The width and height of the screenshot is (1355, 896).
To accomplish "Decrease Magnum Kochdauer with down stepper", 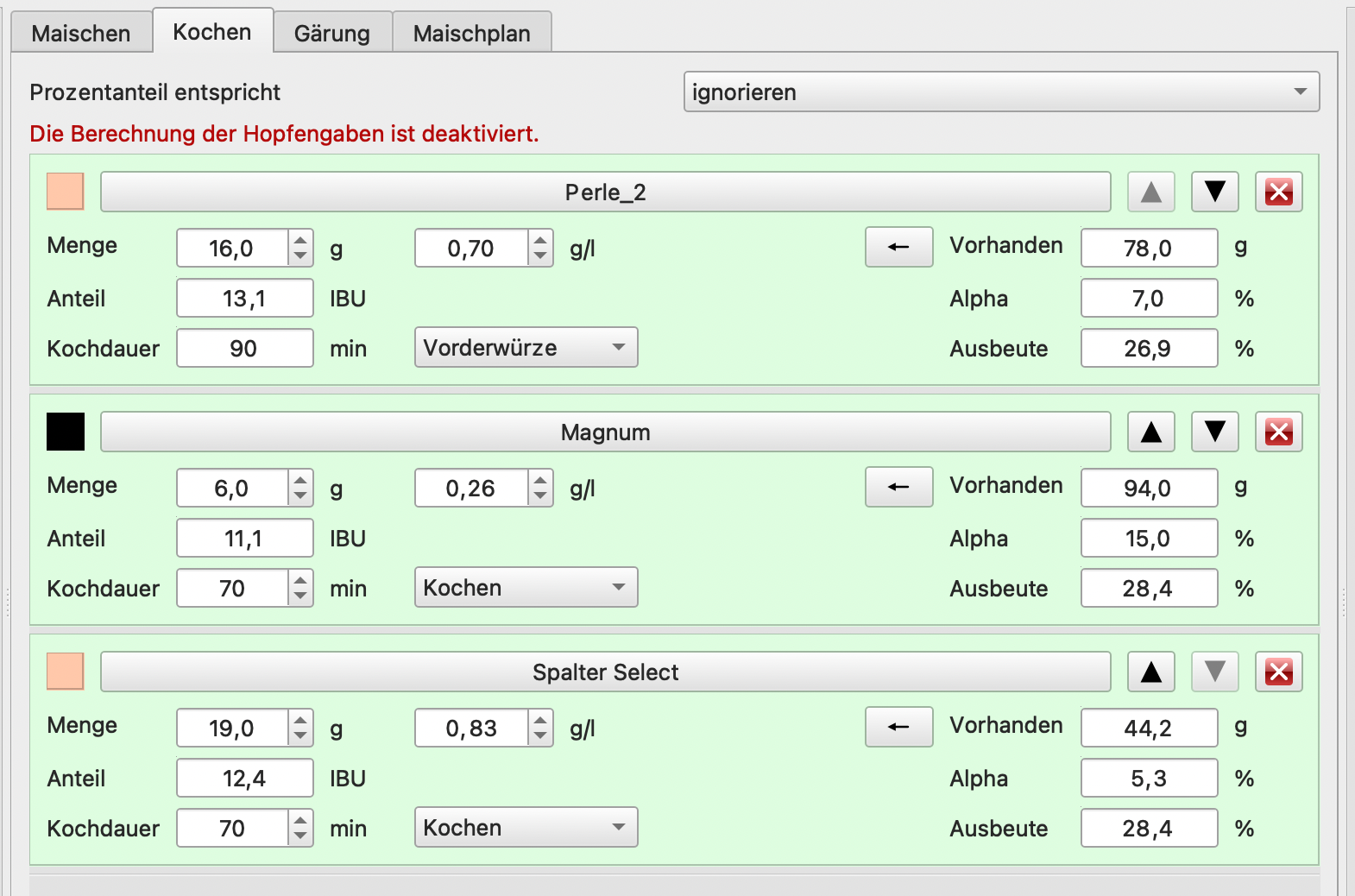I will tap(299, 596).
